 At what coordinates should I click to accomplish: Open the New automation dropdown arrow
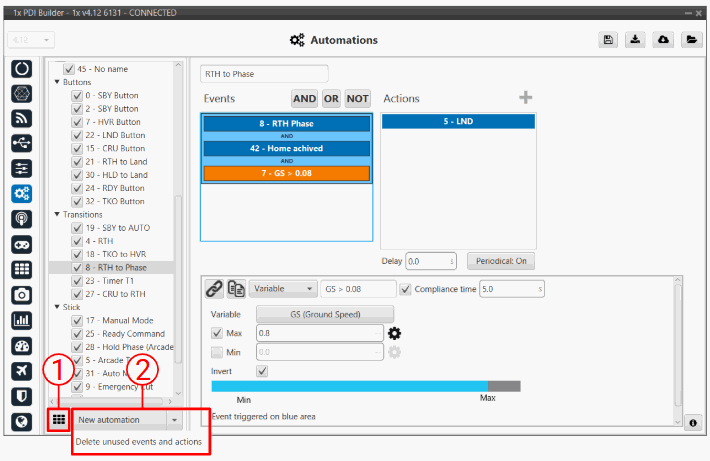click(176, 420)
